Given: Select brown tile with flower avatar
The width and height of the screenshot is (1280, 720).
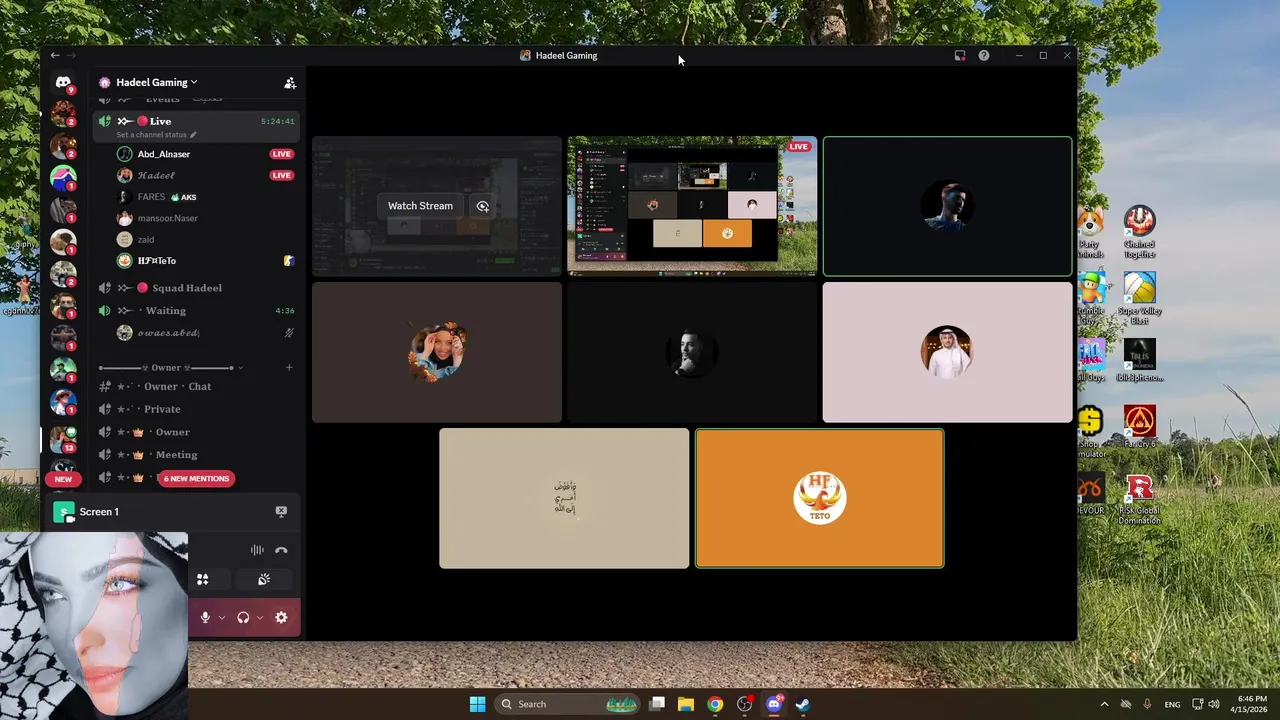Looking at the screenshot, I should point(437,352).
